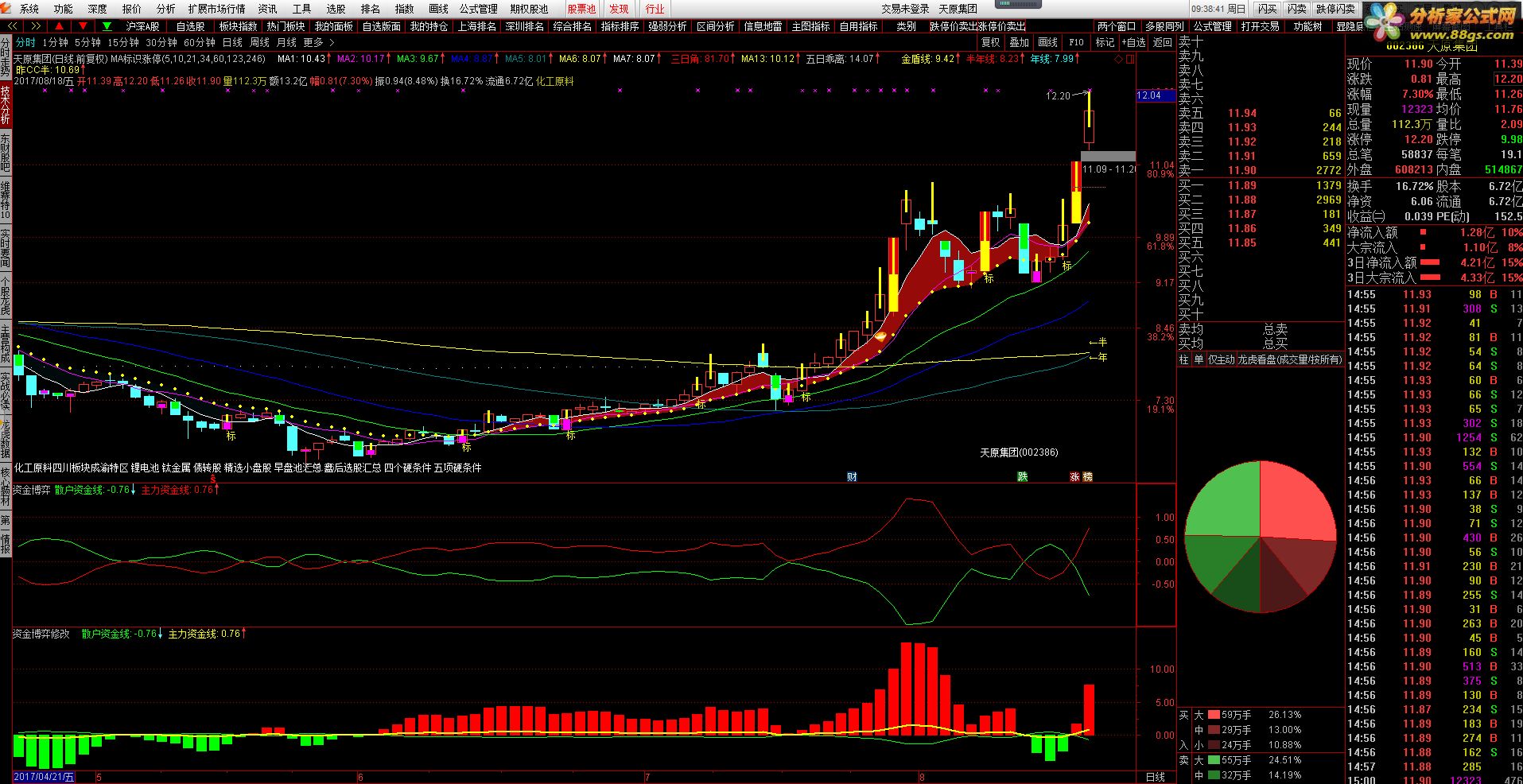Select the 60分钟 period

[x=200, y=42]
